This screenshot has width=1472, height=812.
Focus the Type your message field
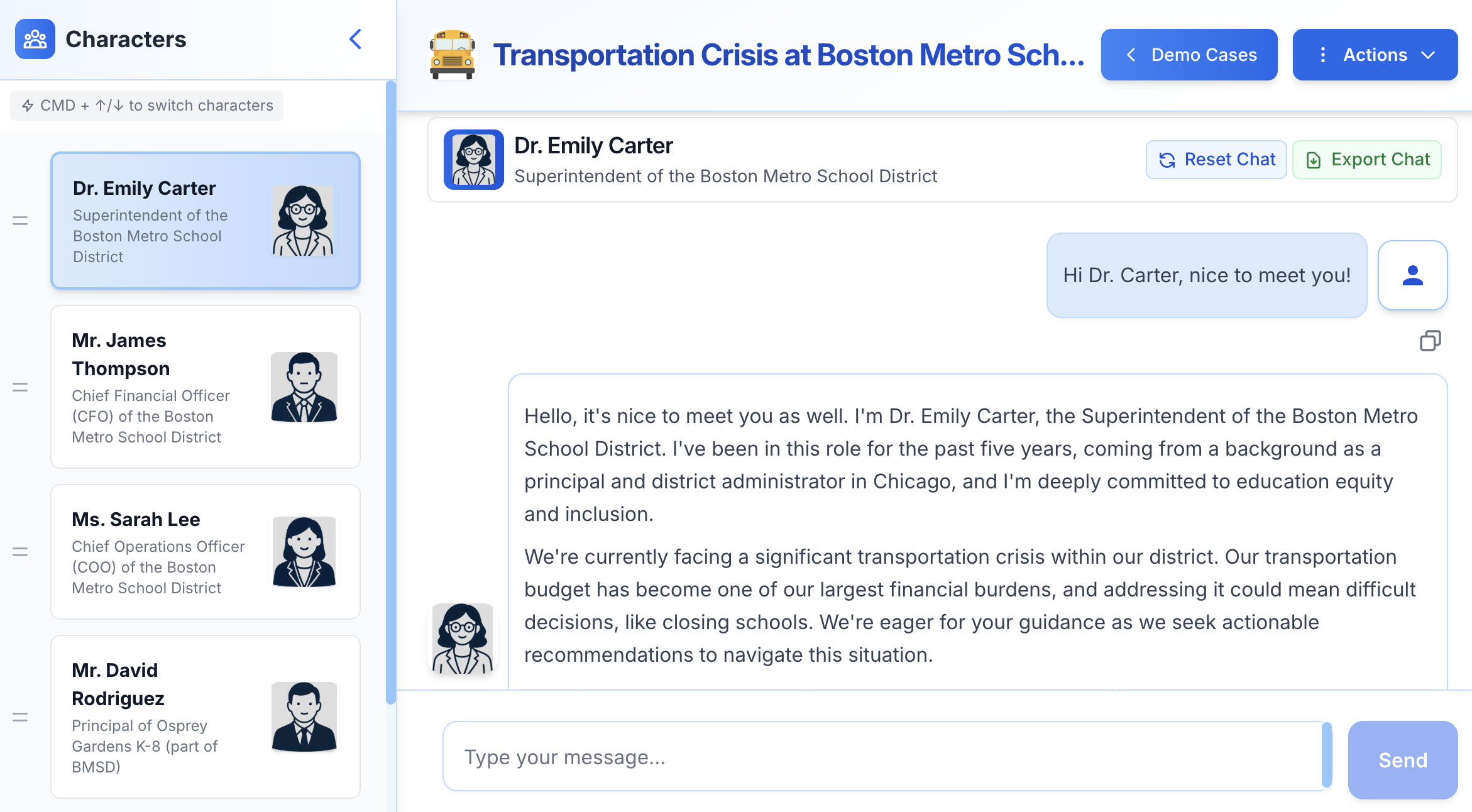pyautogui.click(x=883, y=757)
